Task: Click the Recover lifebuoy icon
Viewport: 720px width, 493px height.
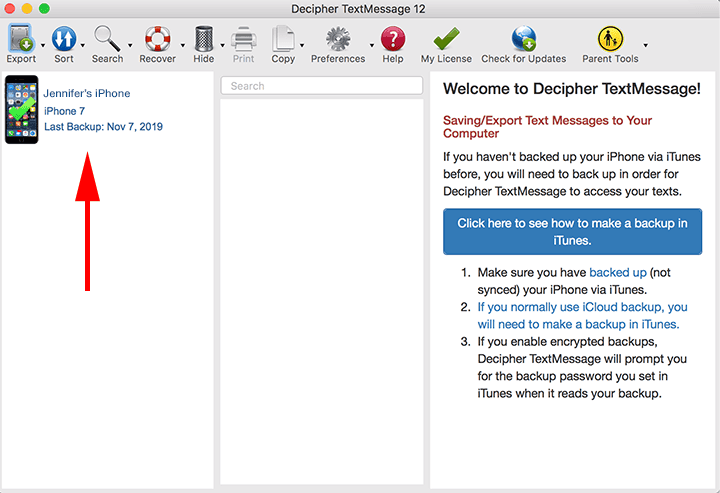Action: pos(158,39)
